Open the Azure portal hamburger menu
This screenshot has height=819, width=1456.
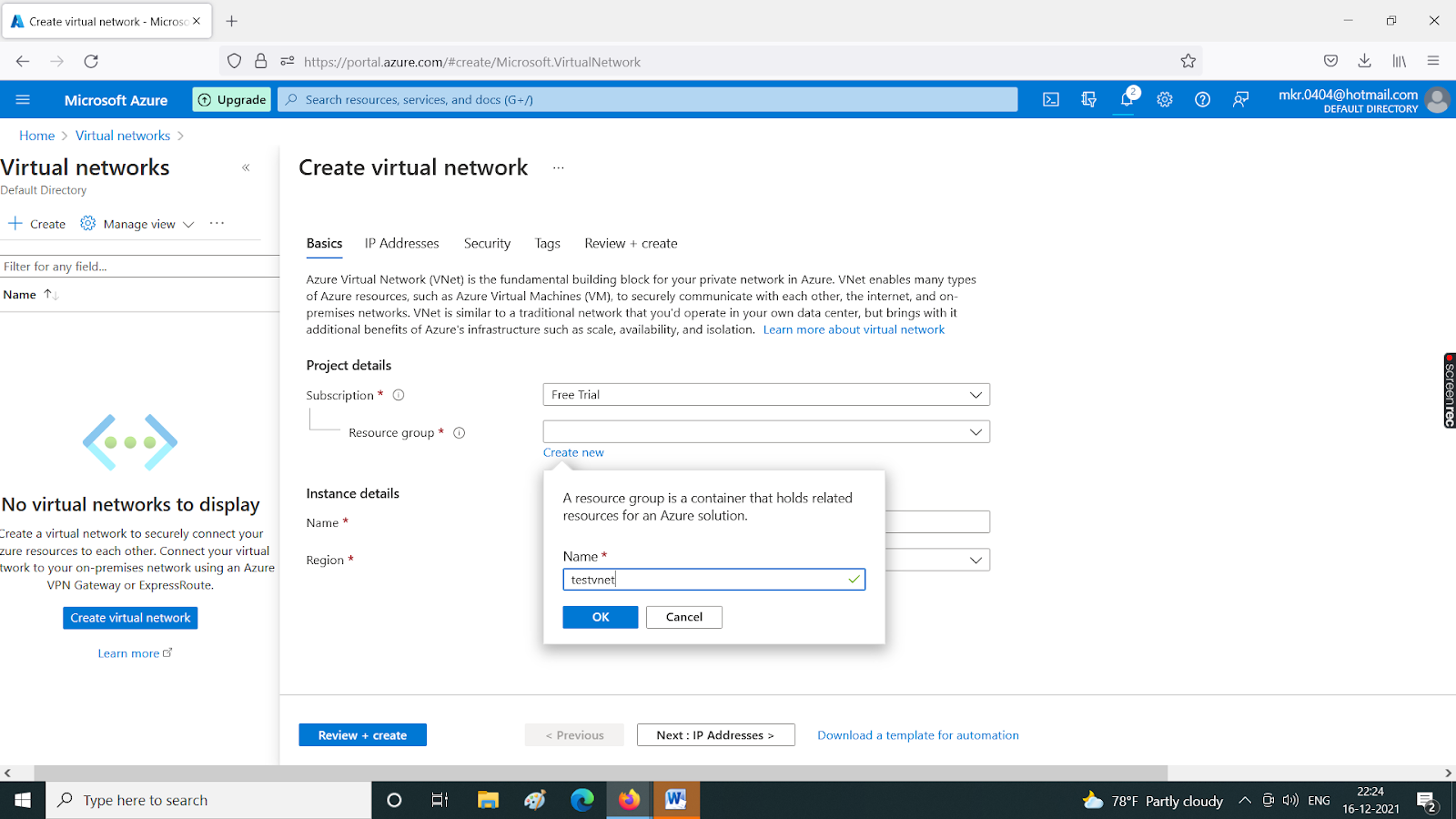pyautogui.click(x=23, y=100)
